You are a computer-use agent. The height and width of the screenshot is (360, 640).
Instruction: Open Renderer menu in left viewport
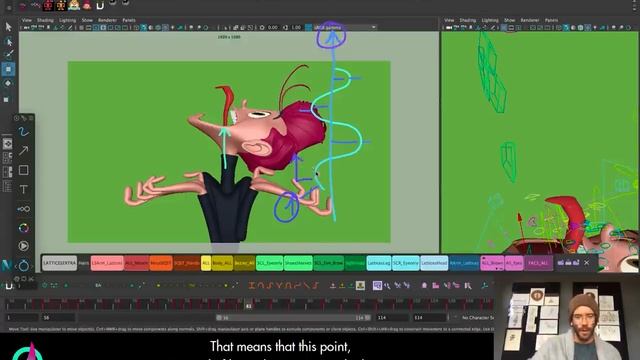click(107, 20)
